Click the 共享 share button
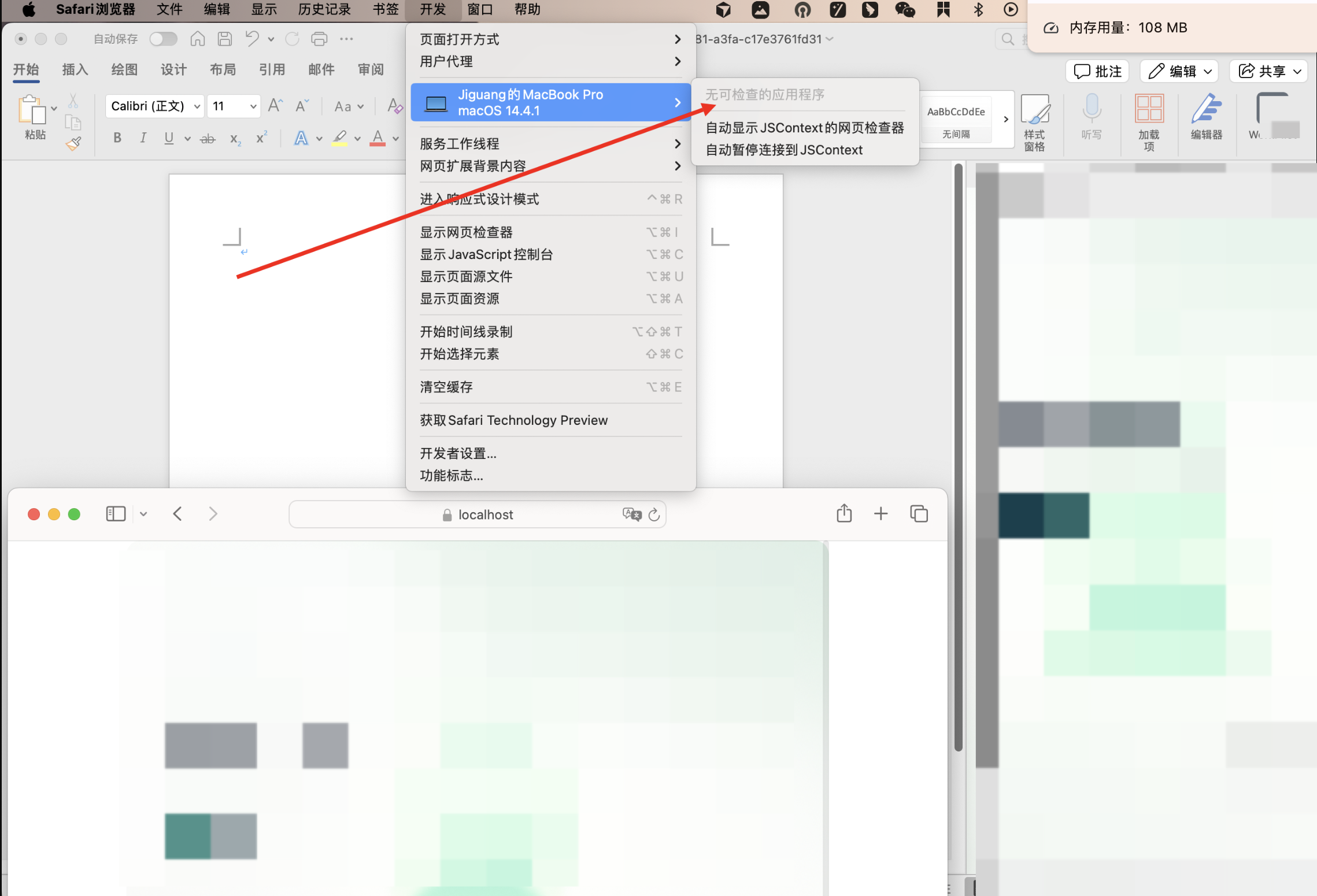The height and width of the screenshot is (896, 1317). (1268, 71)
